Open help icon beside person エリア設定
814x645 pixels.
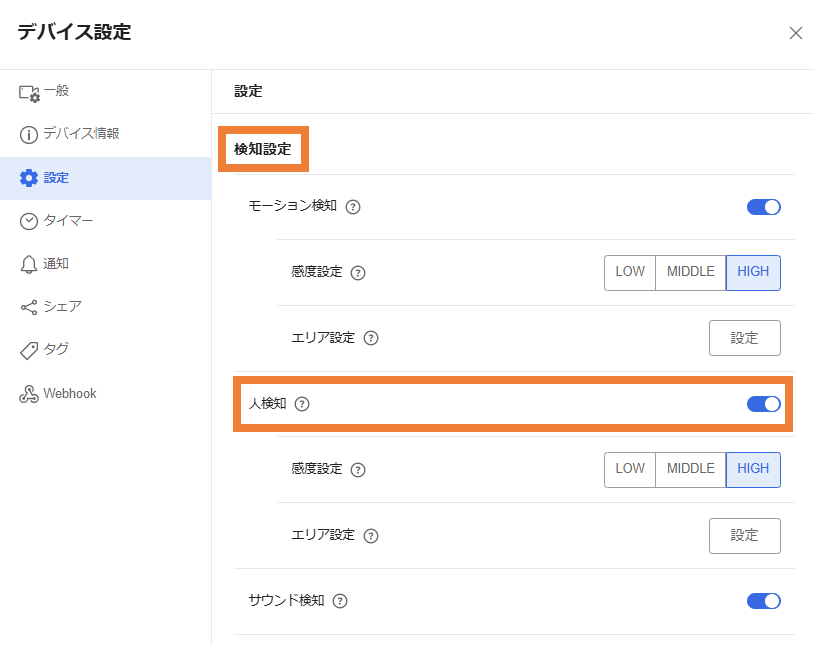[x=371, y=535]
